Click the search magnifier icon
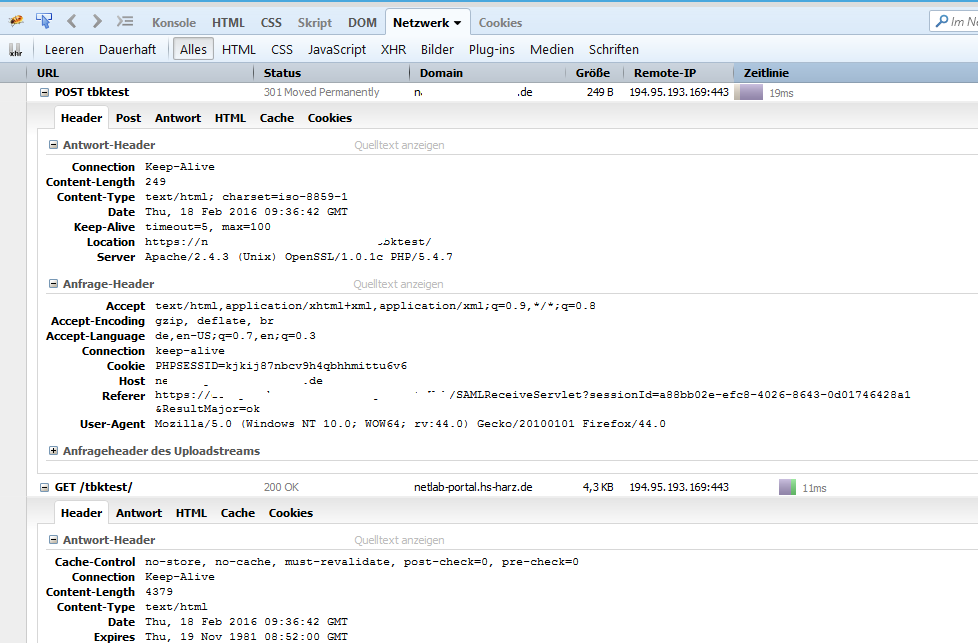 [x=942, y=21]
